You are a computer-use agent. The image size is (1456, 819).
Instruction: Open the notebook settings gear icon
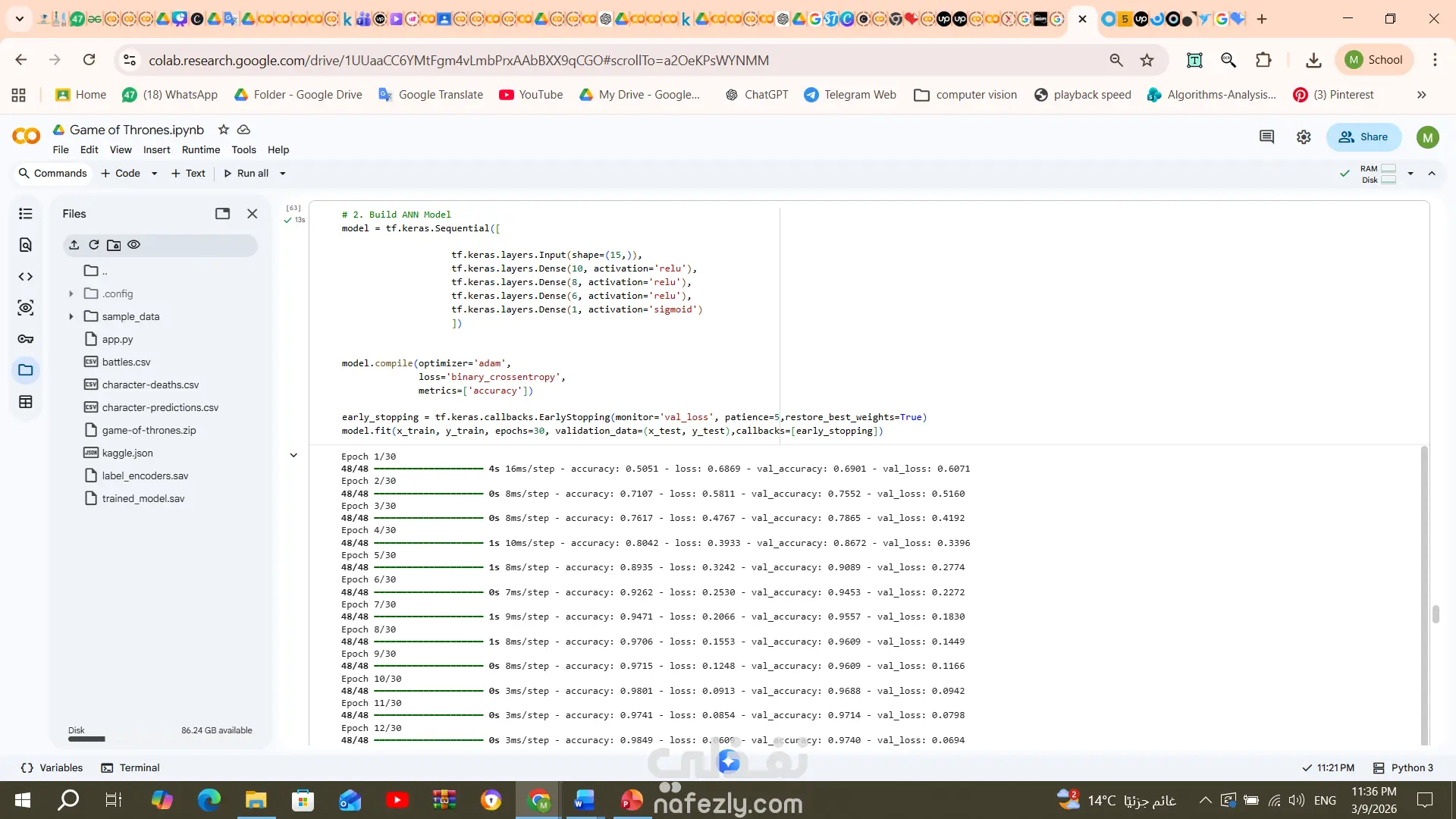(x=1304, y=137)
